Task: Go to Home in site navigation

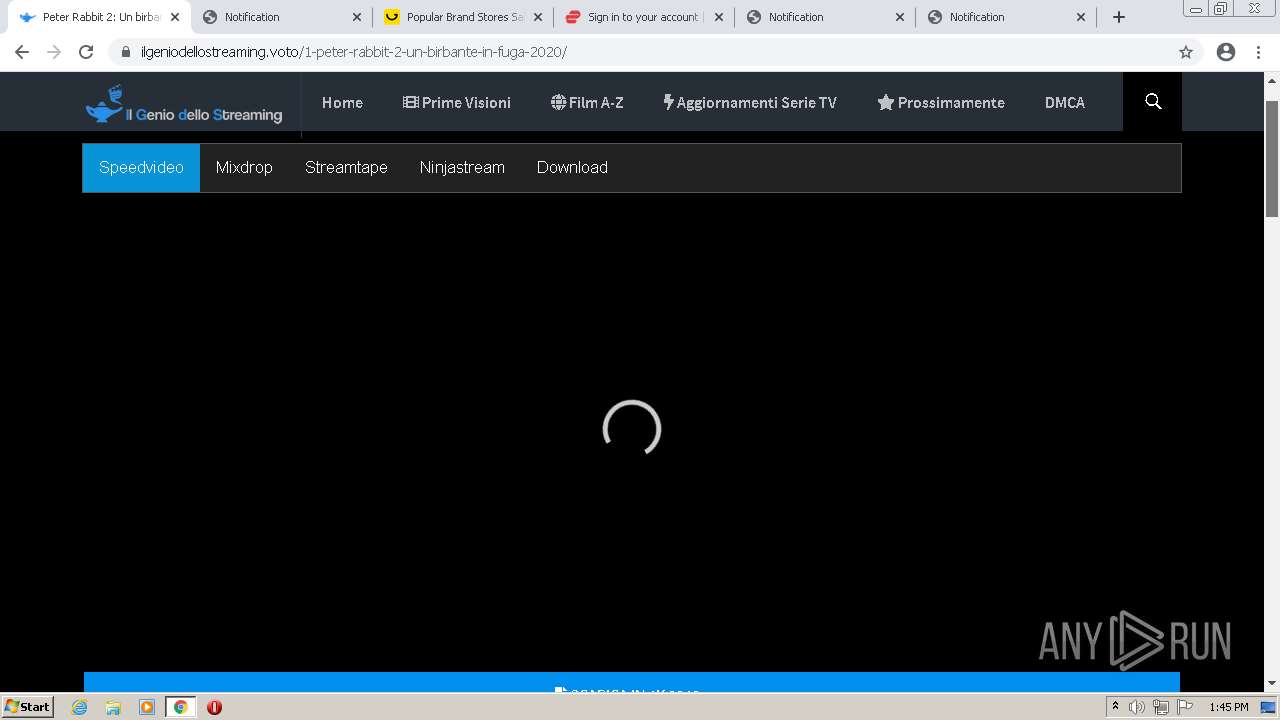Action: [x=342, y=102]
